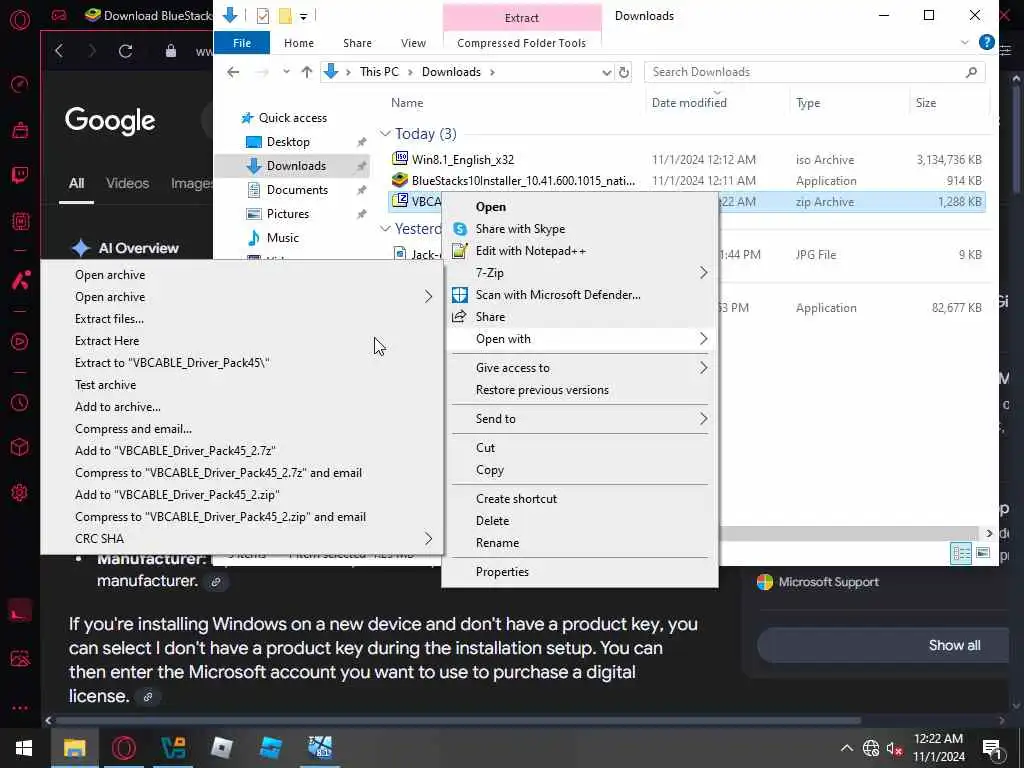Switch to details view layout icon
The width and height of the screenshot is (1024, 768).
961,553
